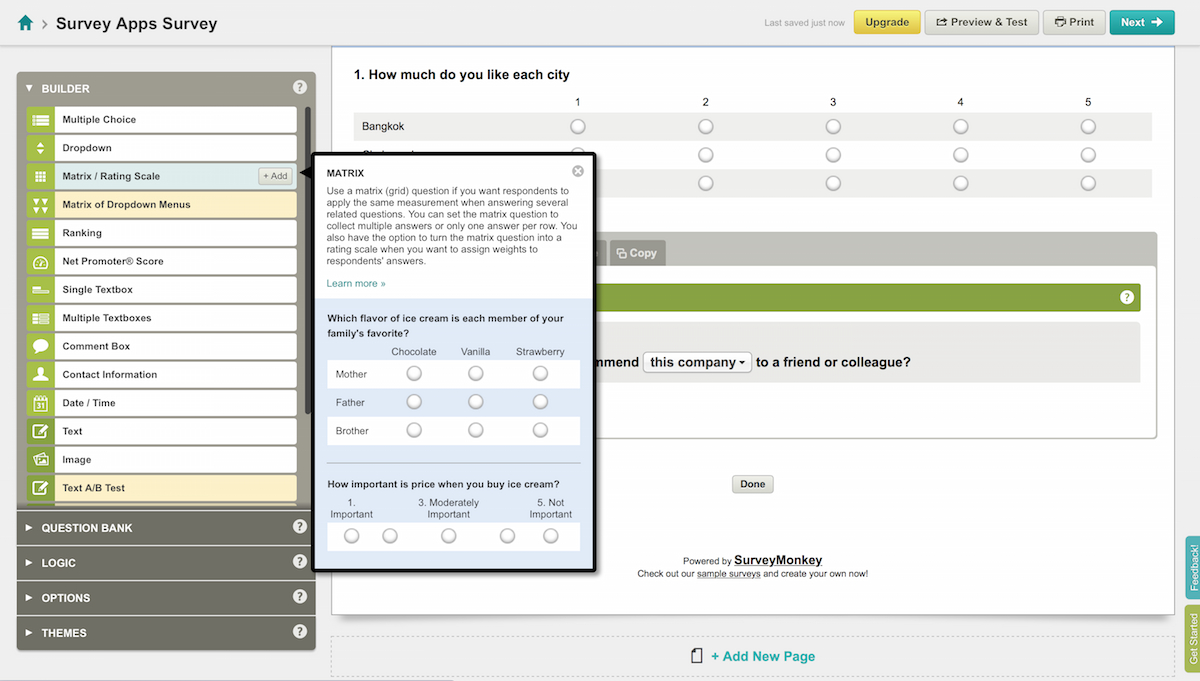Viewport: 1200px width, 681px height.
Task: Click the Image question type icon
Action: pyautogui.click(x=41, y=460)
